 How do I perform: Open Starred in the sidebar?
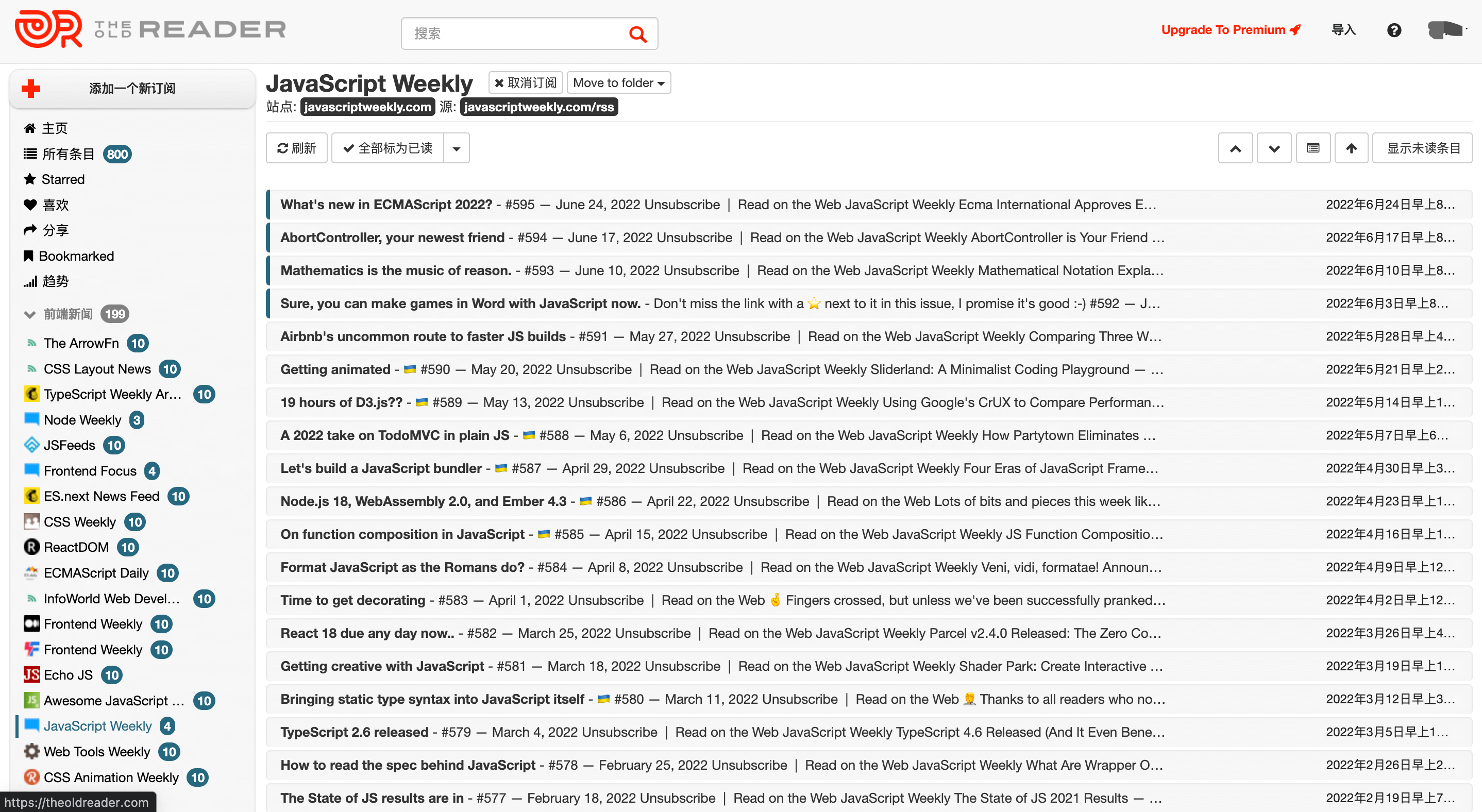[63, 179]
